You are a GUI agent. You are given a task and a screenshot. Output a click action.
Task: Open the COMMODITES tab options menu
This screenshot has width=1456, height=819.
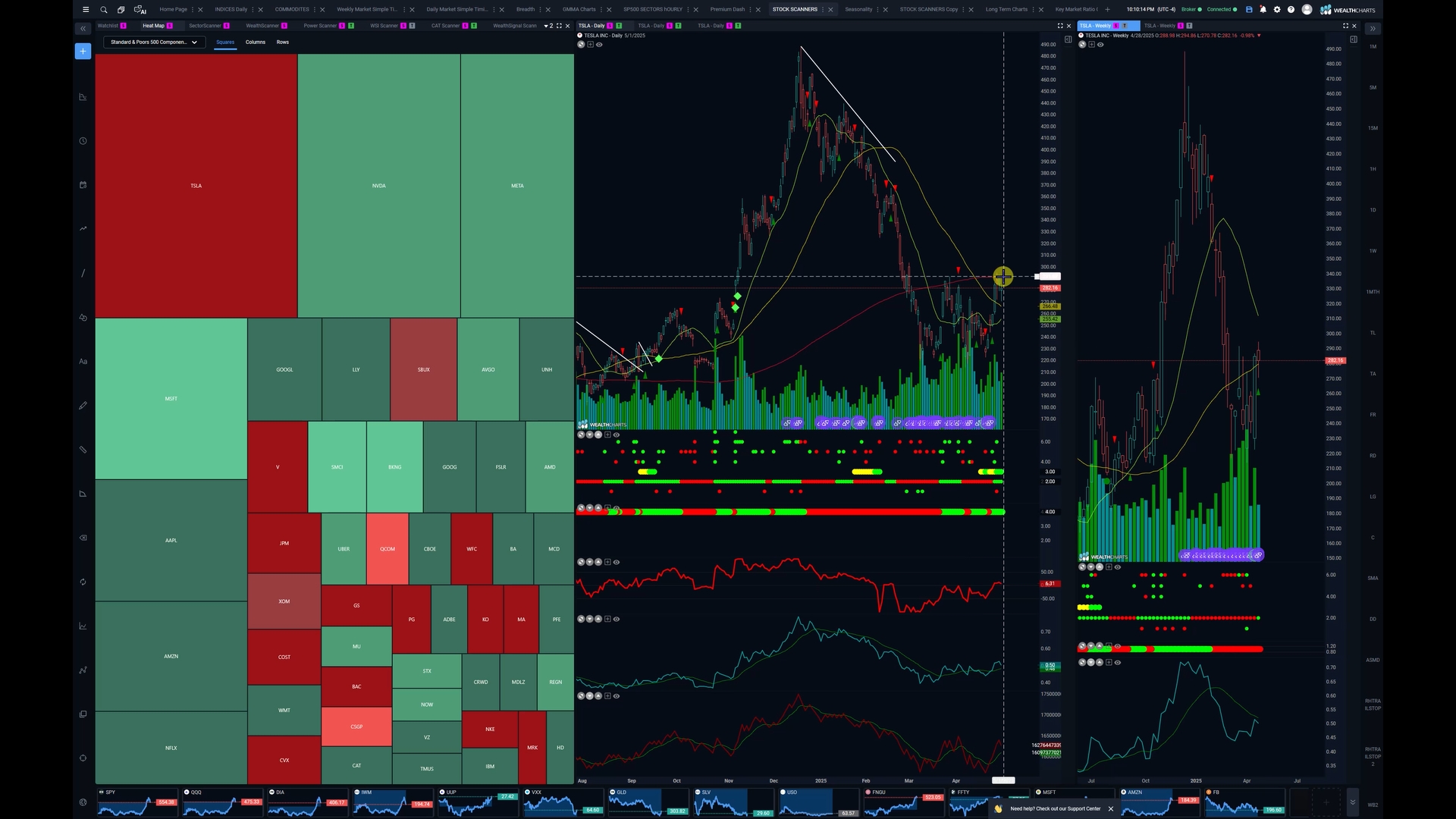pos(315,10)
